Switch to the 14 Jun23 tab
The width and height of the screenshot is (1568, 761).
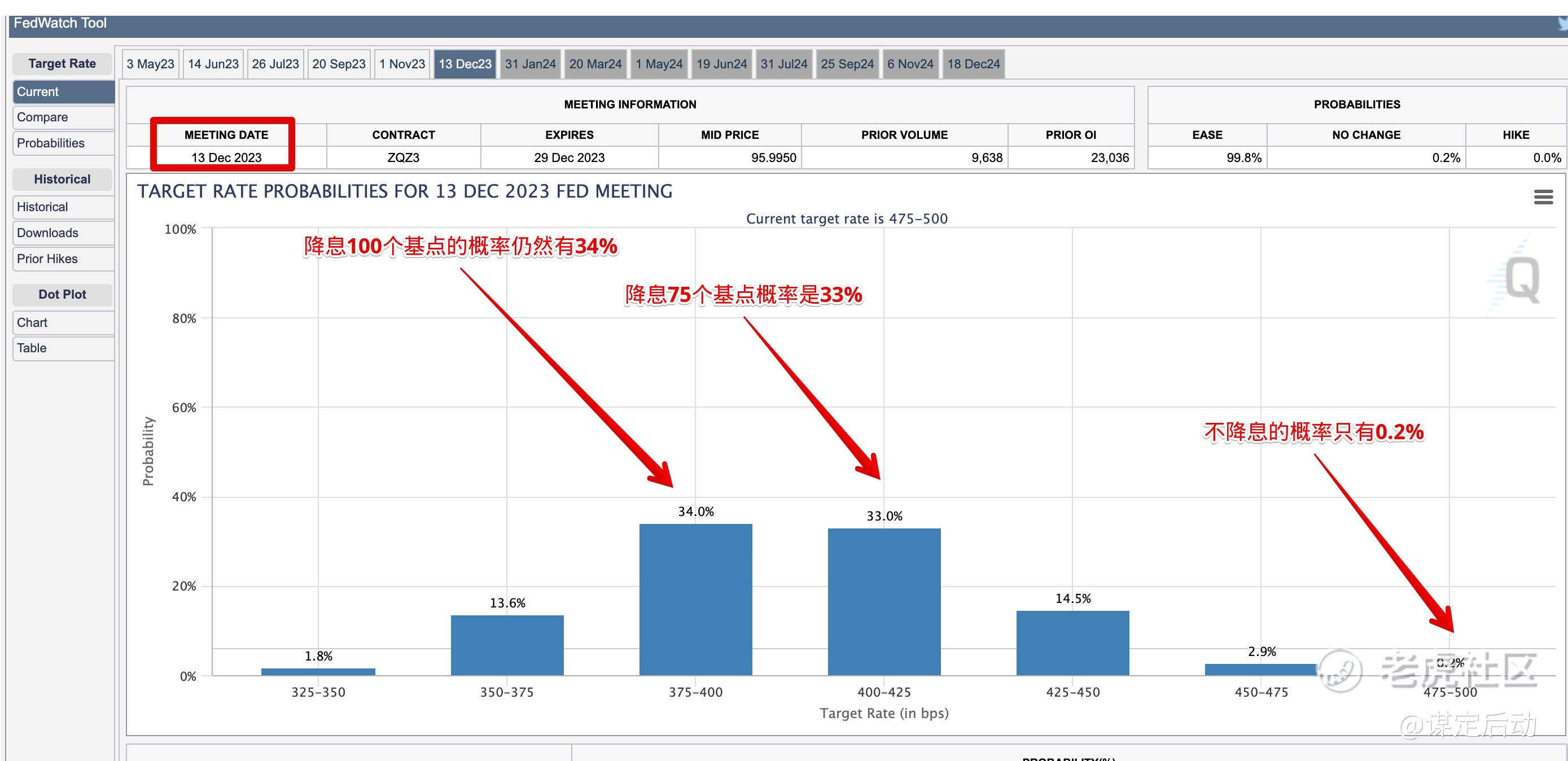click(213, 64)
